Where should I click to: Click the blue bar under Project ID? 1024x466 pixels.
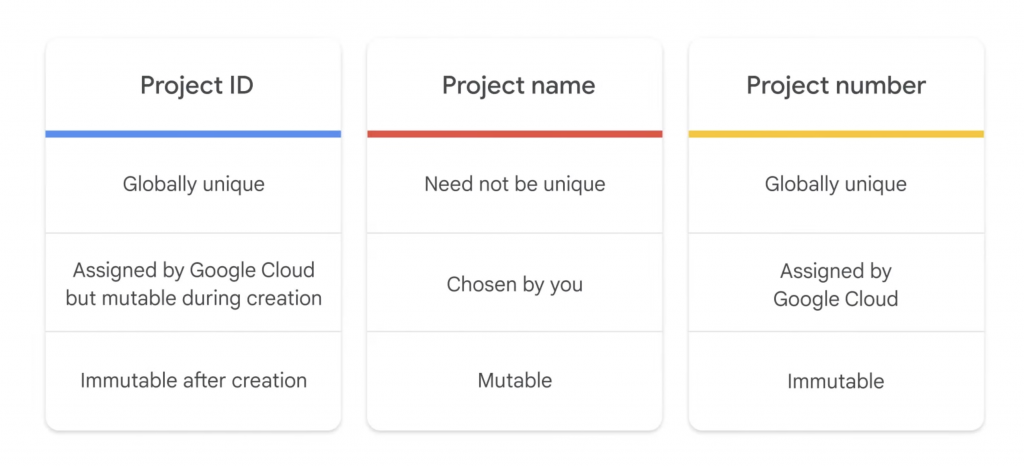pos(193,134)
